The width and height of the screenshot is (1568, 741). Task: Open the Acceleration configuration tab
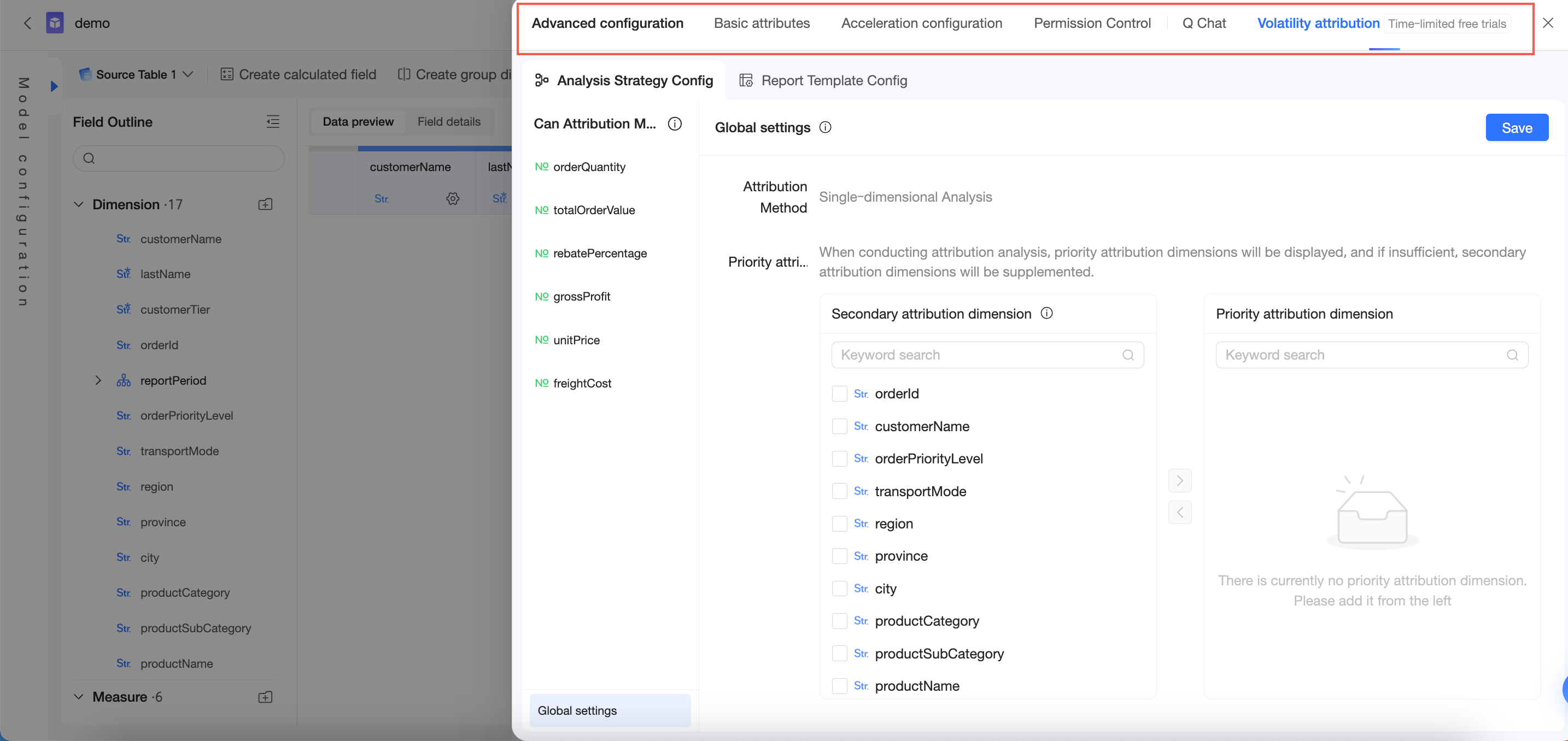[x=921, y=23]
